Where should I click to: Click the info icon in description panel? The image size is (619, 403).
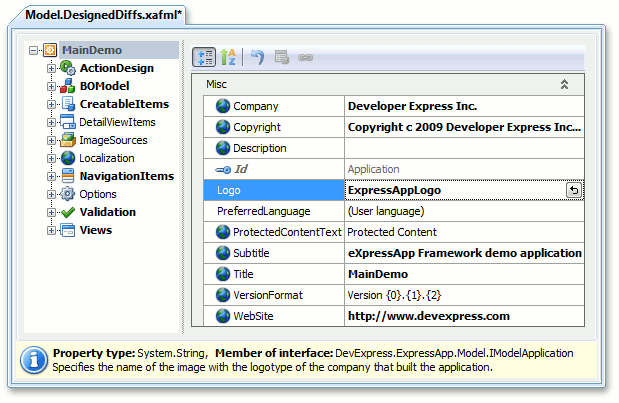[x=33, y=359]
